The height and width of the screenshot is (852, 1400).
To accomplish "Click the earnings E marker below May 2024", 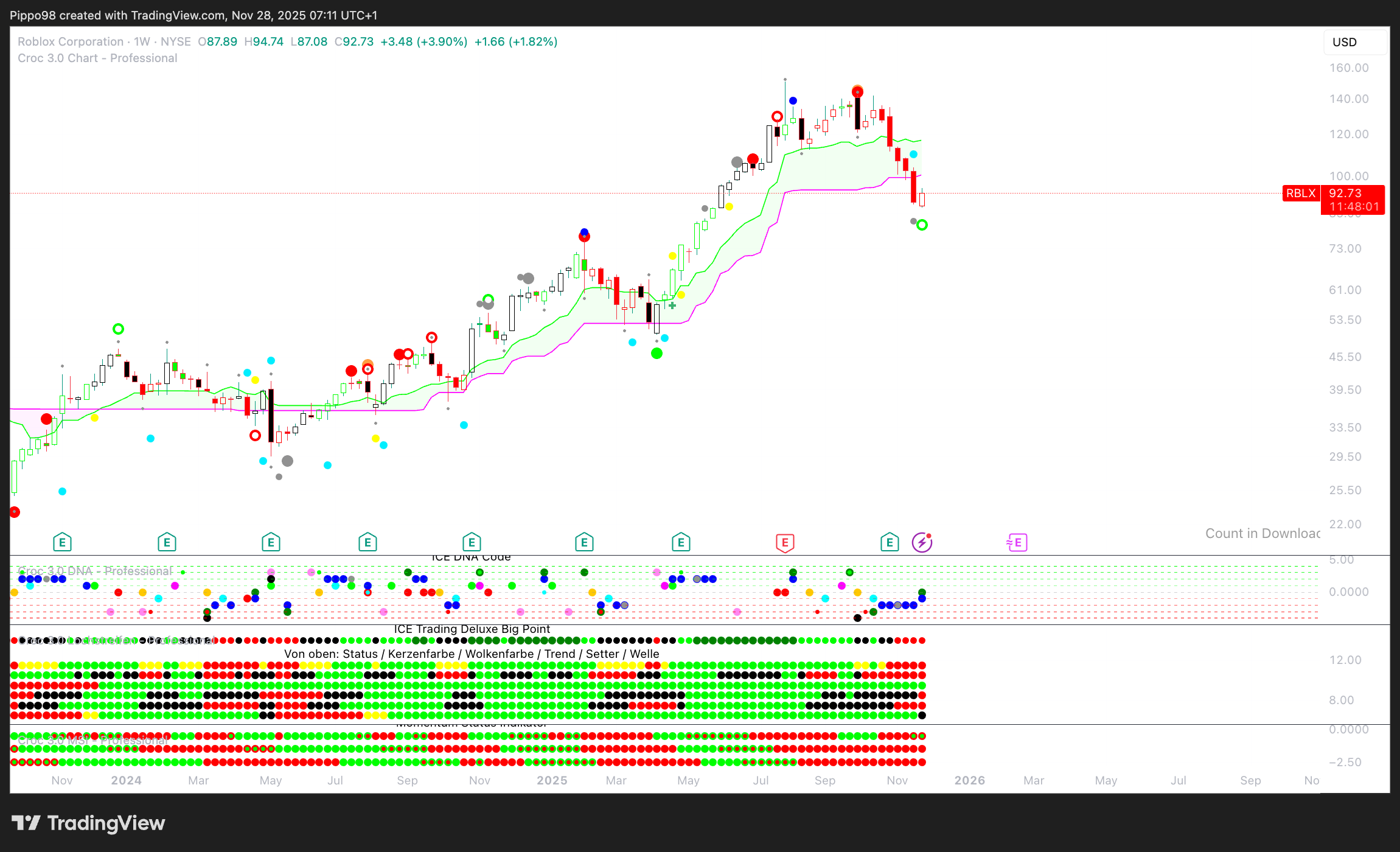I will pos(271,542).
